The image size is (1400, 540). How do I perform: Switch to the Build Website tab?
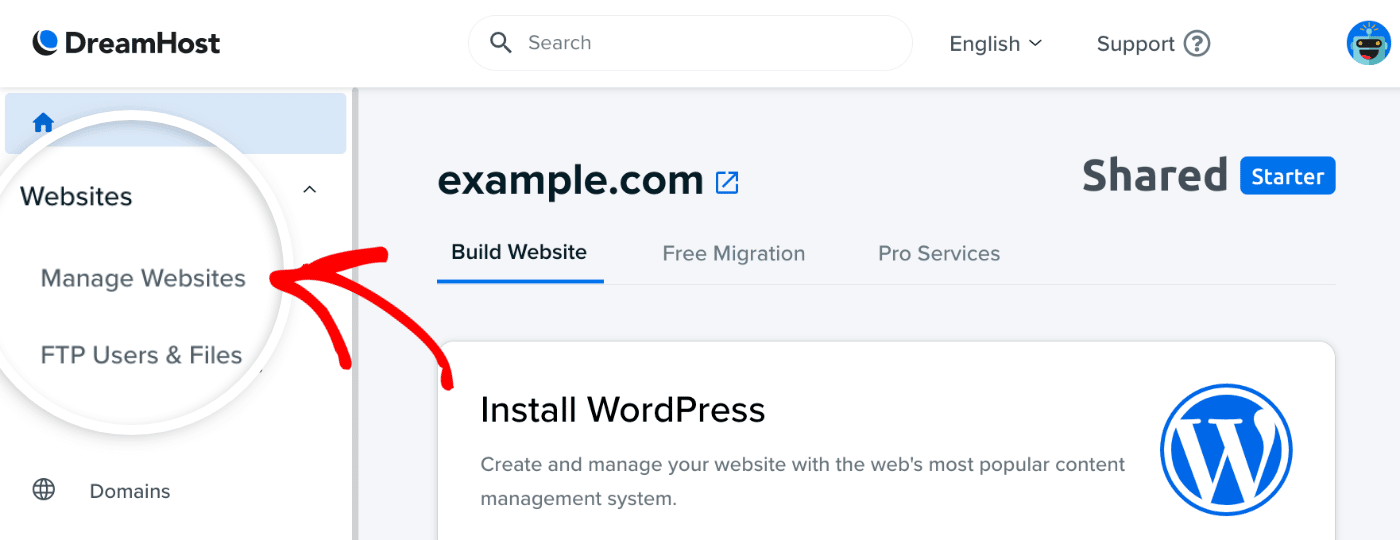[519, 253]
